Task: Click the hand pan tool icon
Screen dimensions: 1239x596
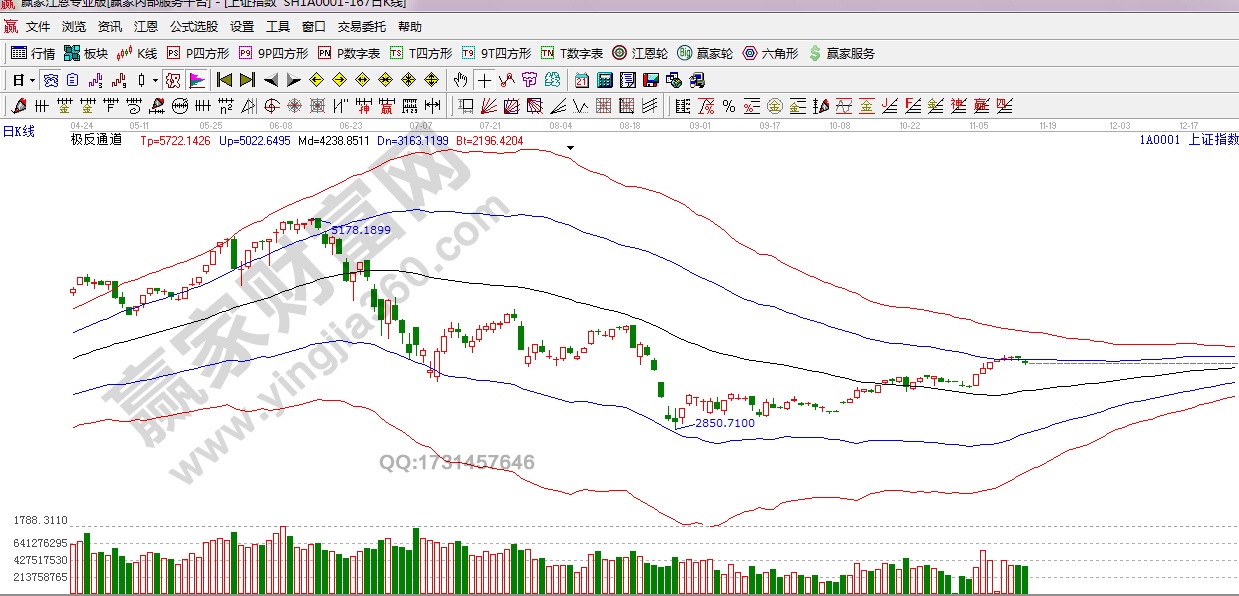Action: coord(460,80)
